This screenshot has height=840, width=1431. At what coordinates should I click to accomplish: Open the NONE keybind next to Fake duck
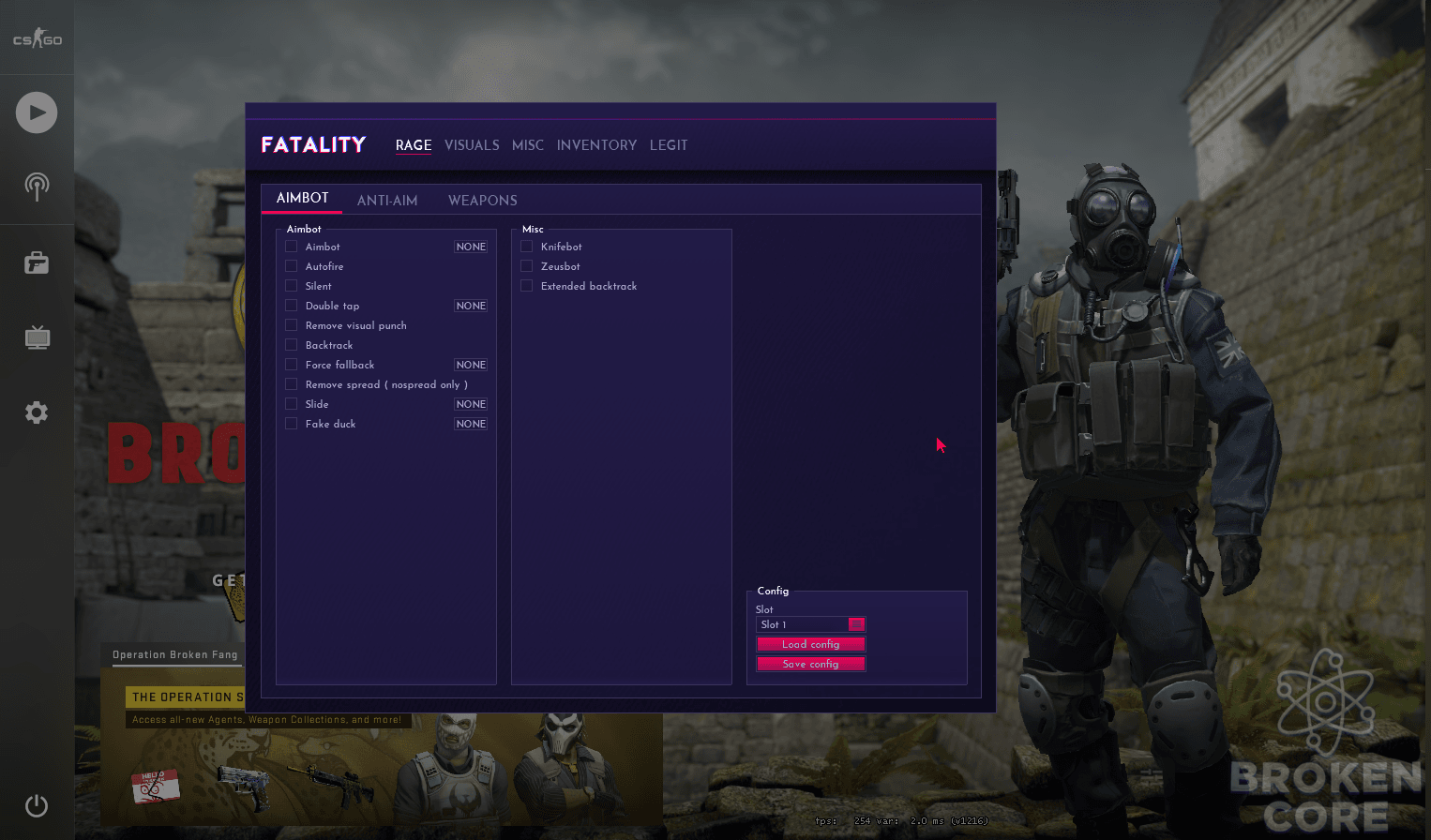[x=471, y=424]
